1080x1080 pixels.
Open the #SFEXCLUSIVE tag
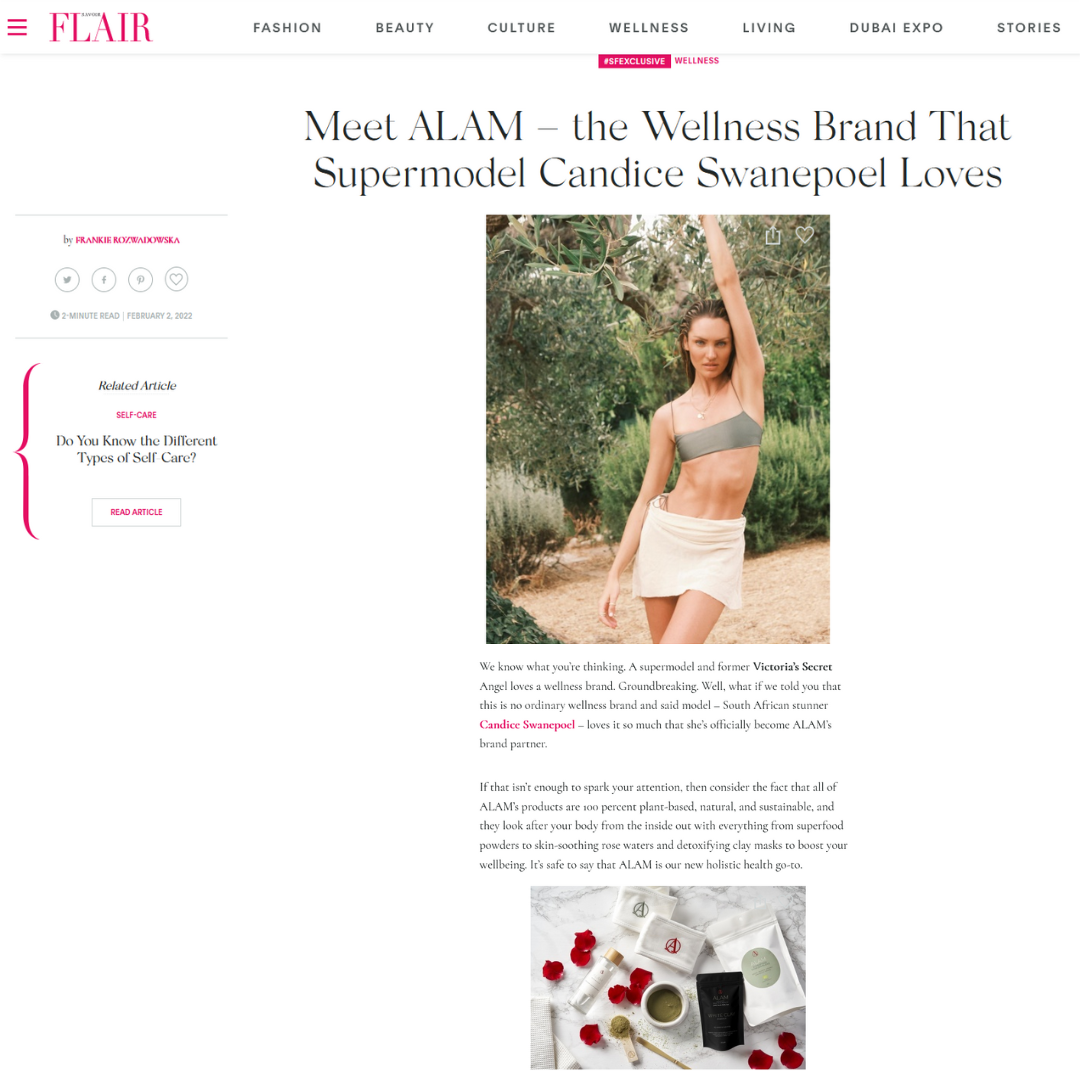click(x=634, y=61)
